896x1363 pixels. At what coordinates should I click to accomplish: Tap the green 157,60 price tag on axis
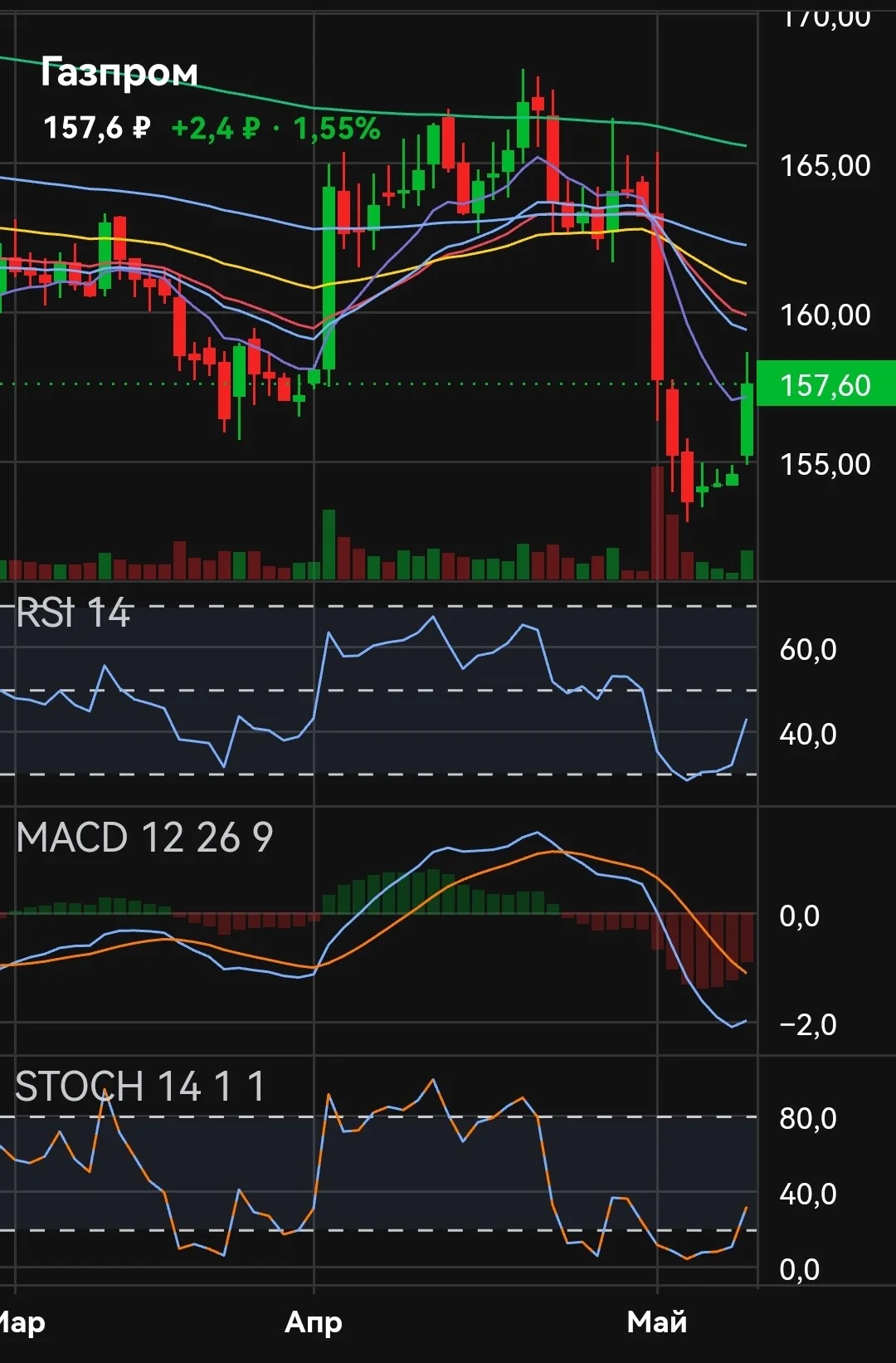click(826, 383)
